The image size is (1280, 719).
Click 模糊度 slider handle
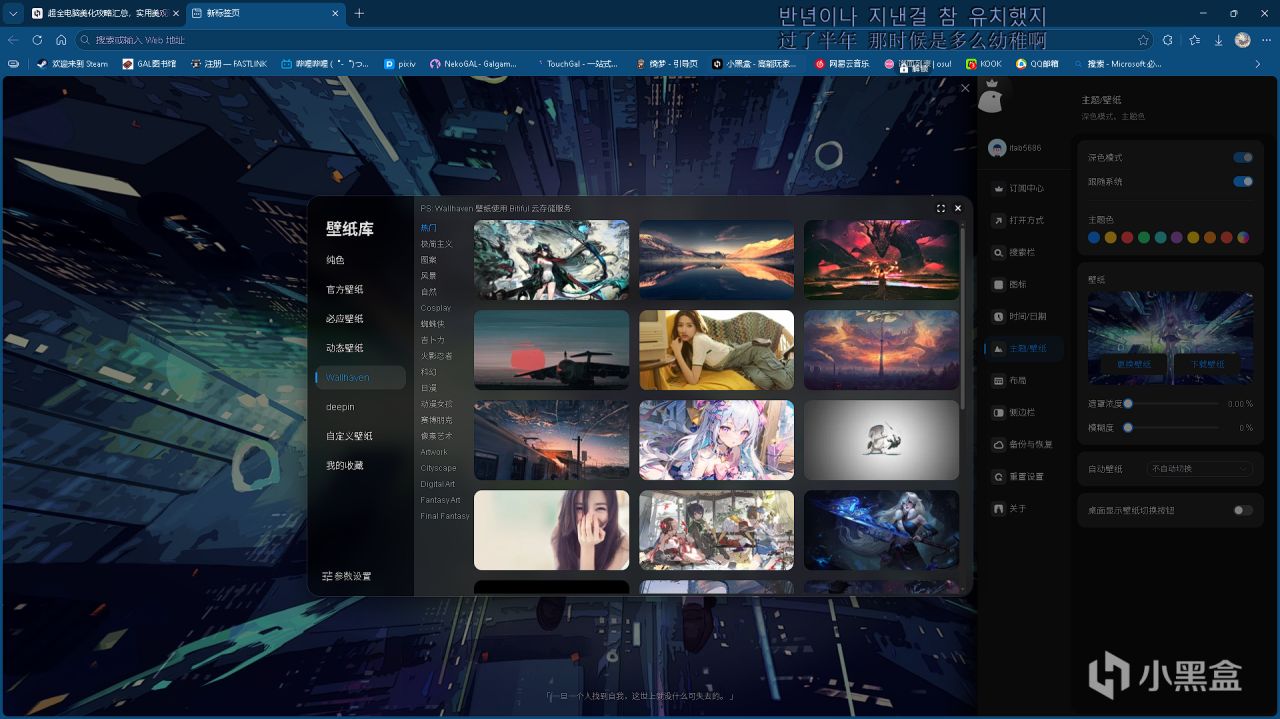pyautogui.click(x=1128, y=428)
